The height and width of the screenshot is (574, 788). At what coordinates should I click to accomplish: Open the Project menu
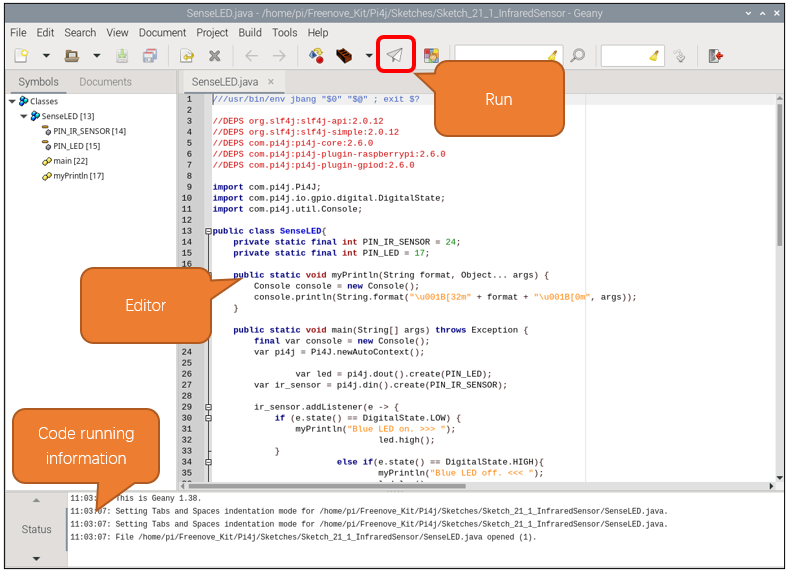click(212, 33)
